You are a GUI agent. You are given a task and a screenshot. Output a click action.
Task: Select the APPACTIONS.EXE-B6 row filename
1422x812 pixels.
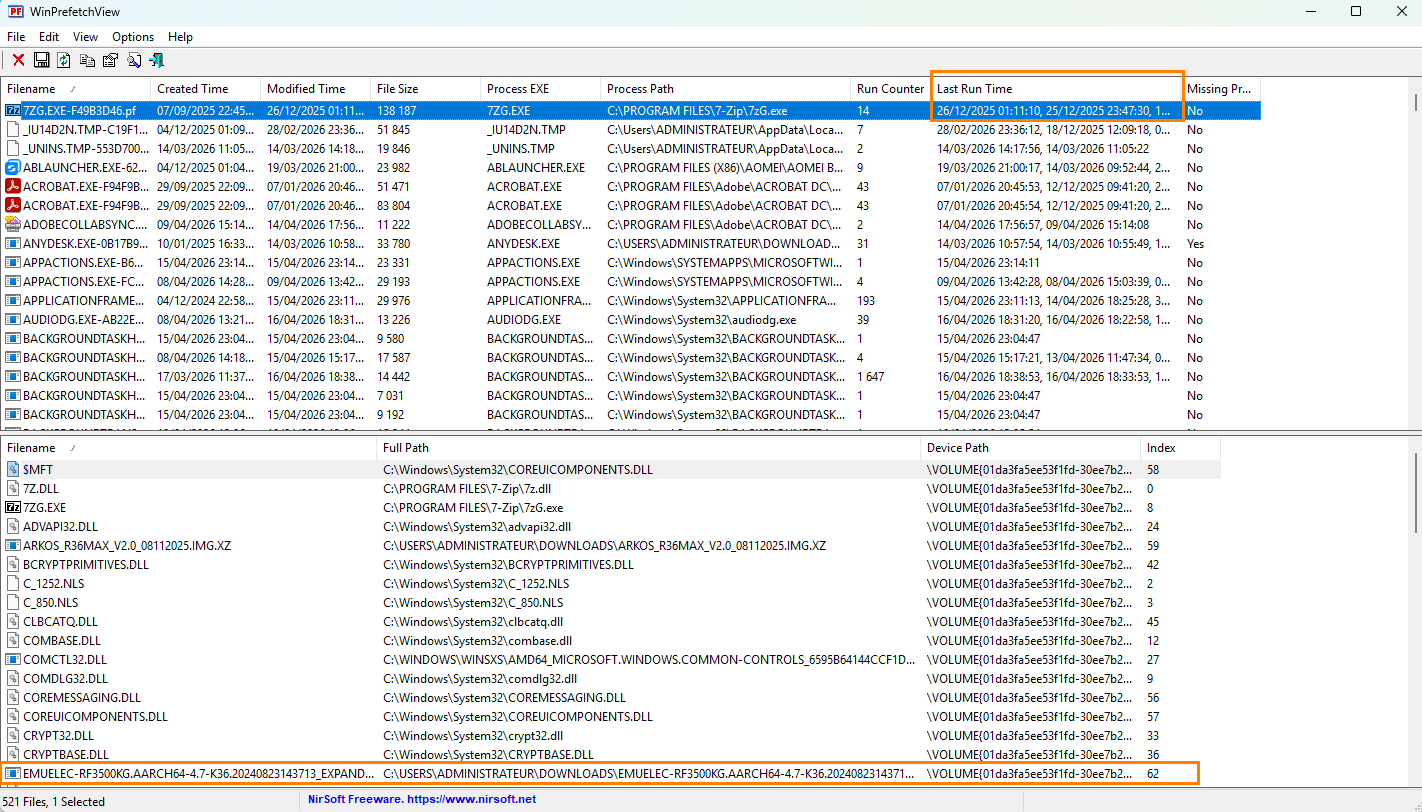(85, 263)
